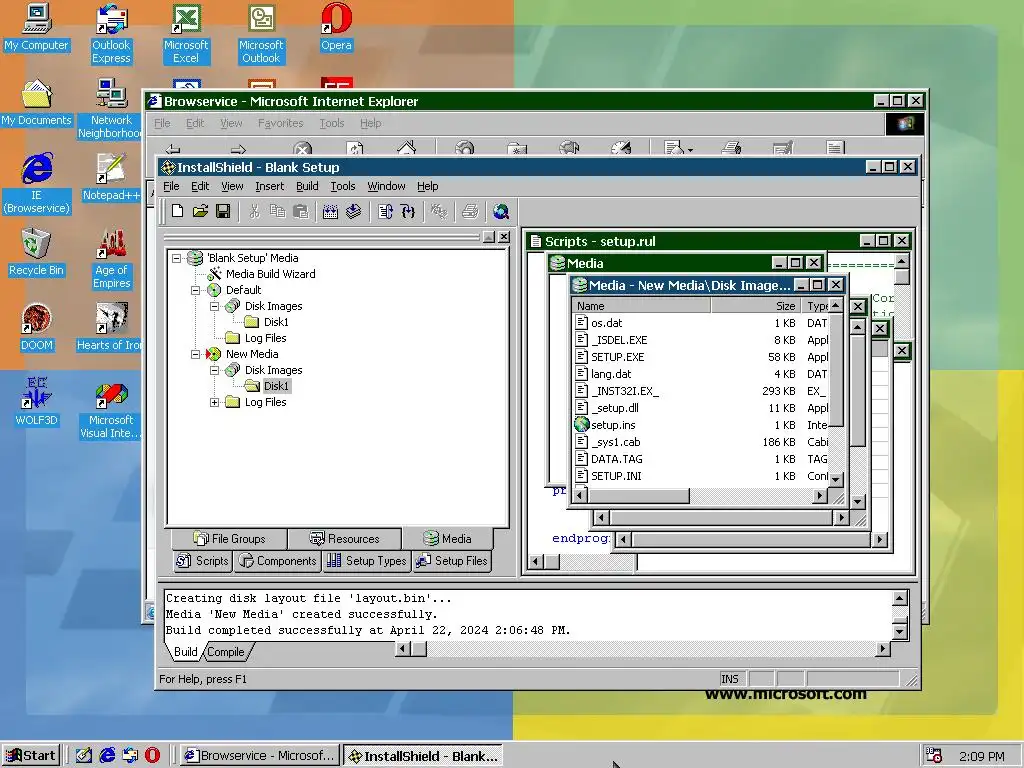Select the Age of Empires desktop icon
The height and width of the screenshot is (768, 1024).
(111, 258)
